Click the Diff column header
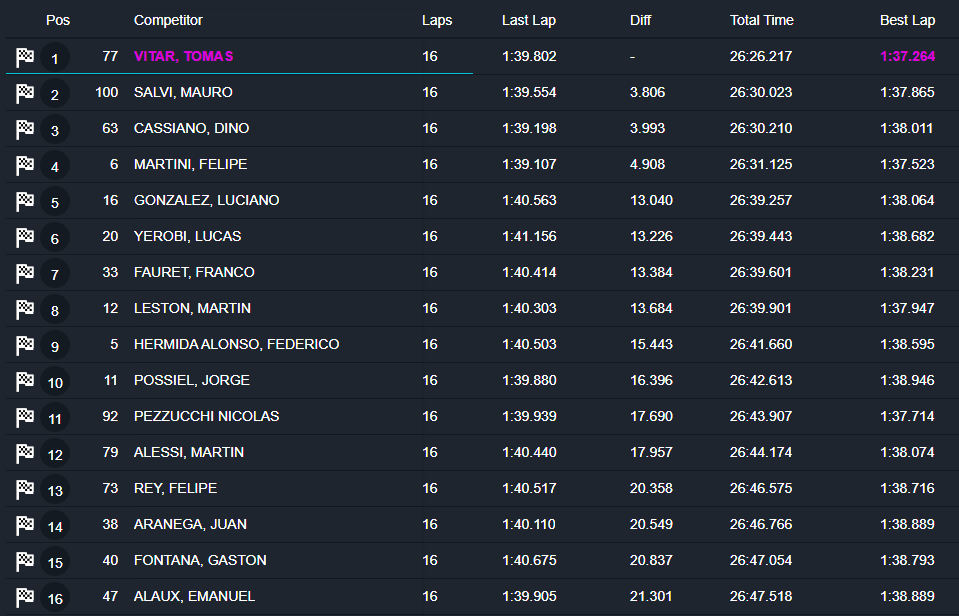The width and height of the screenshot is (959, 616). pos(641,20)
